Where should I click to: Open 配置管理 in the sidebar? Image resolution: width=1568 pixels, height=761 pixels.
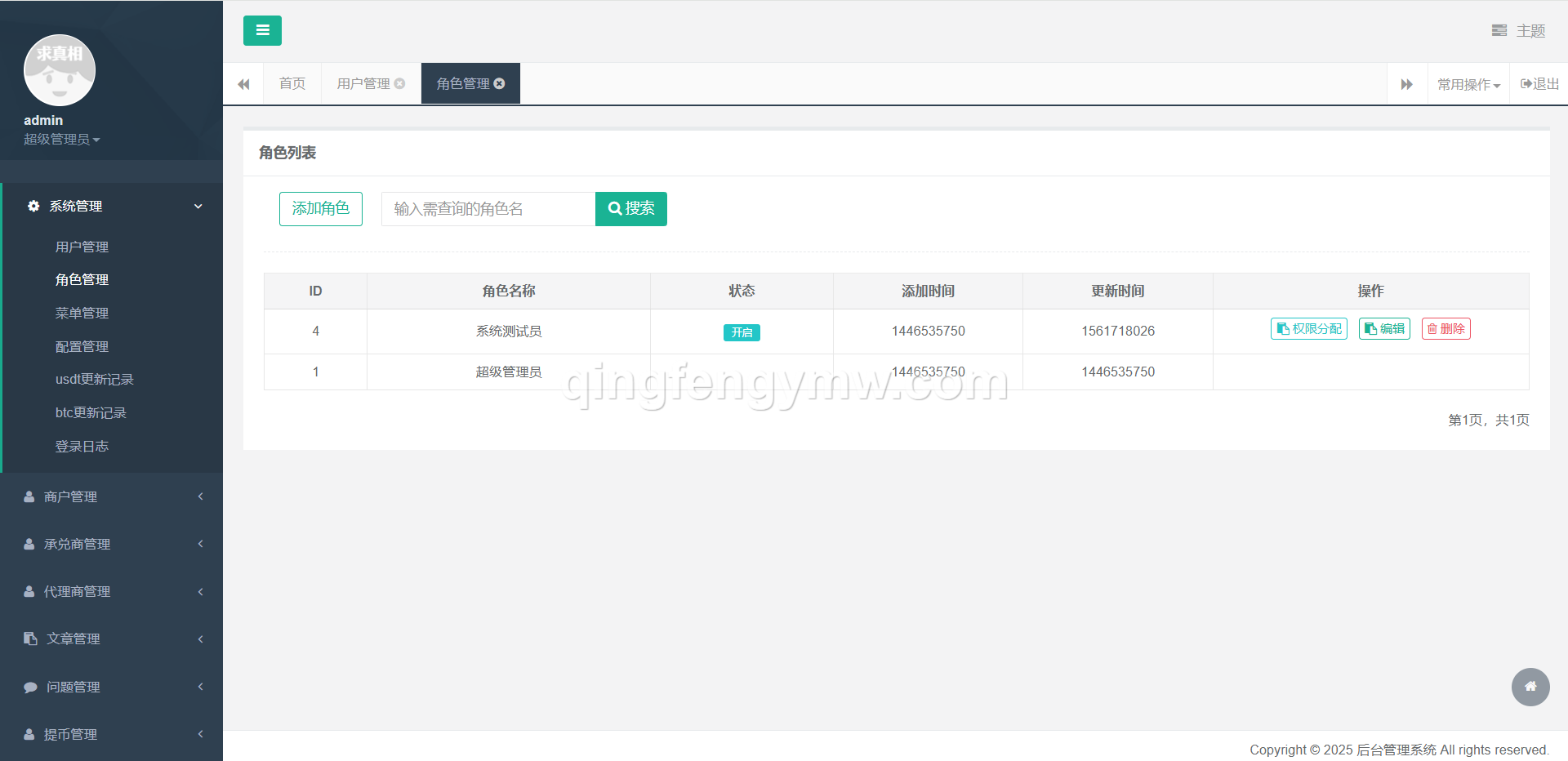(x=82, y=346)
